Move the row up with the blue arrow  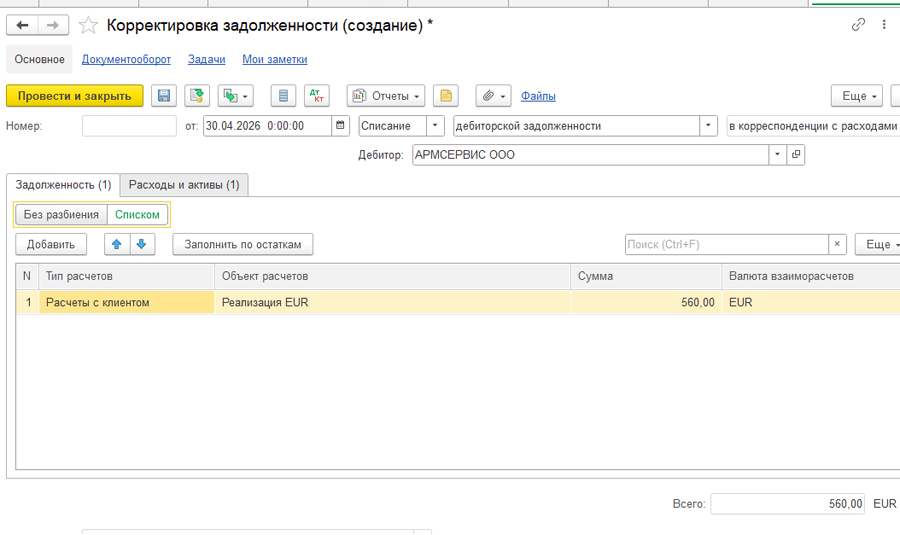[x=117, y=244]
